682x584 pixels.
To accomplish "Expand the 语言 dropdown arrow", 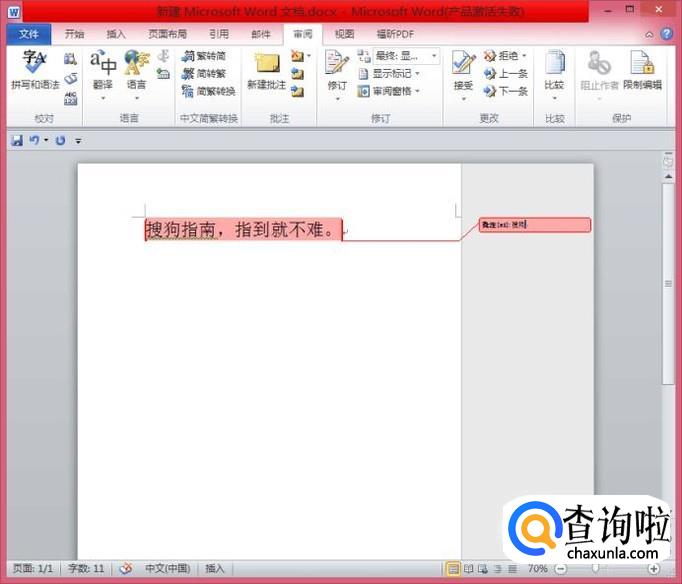I will point(137,98).
